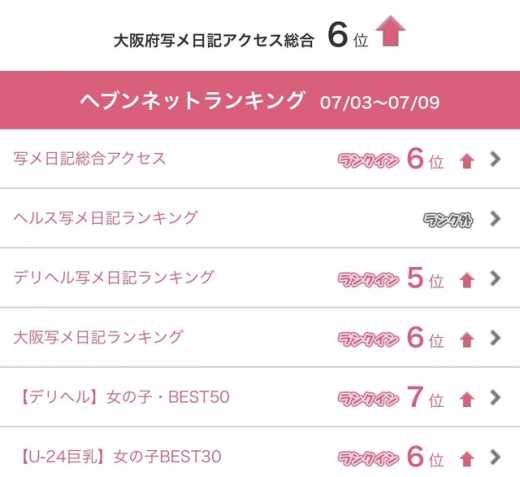Click the up arrow in 大阪写メ日記ランキング row
Screen dimensions: 520x477
(x=467, y=340)
